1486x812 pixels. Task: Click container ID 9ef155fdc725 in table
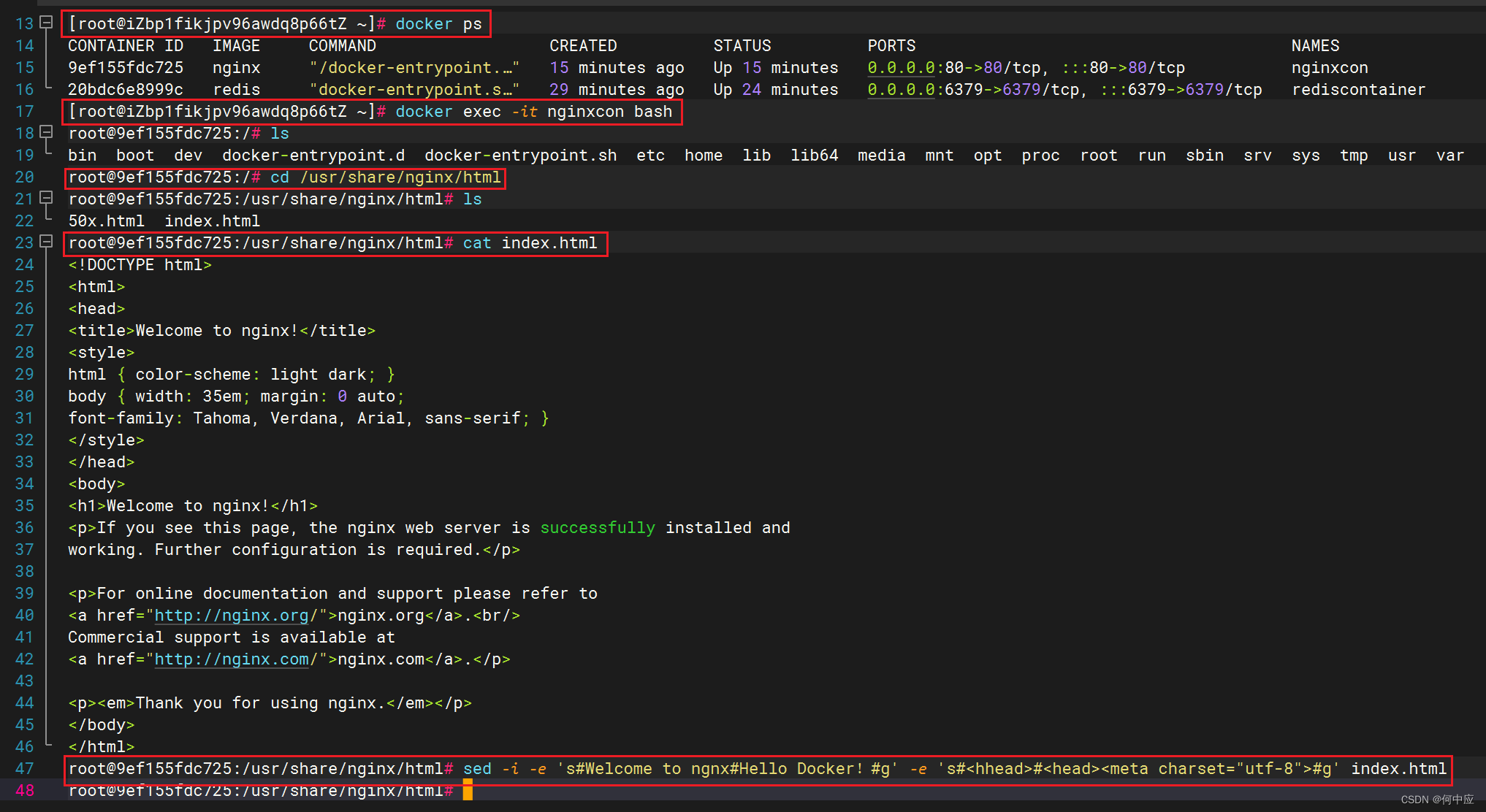click(x=126, y=68)
